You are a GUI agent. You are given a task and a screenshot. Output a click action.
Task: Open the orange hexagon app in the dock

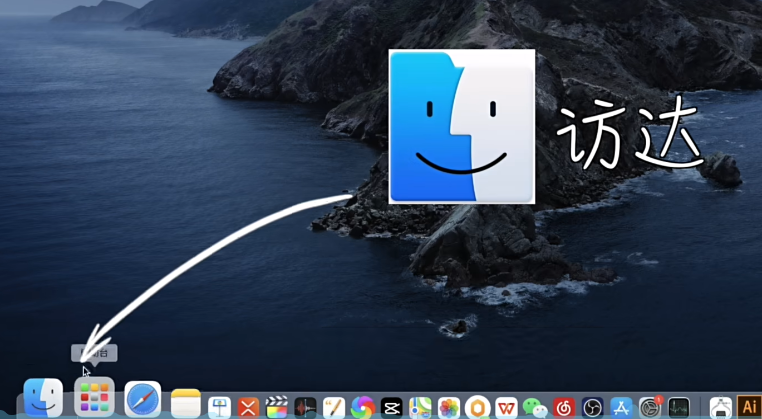click(477, 407)
